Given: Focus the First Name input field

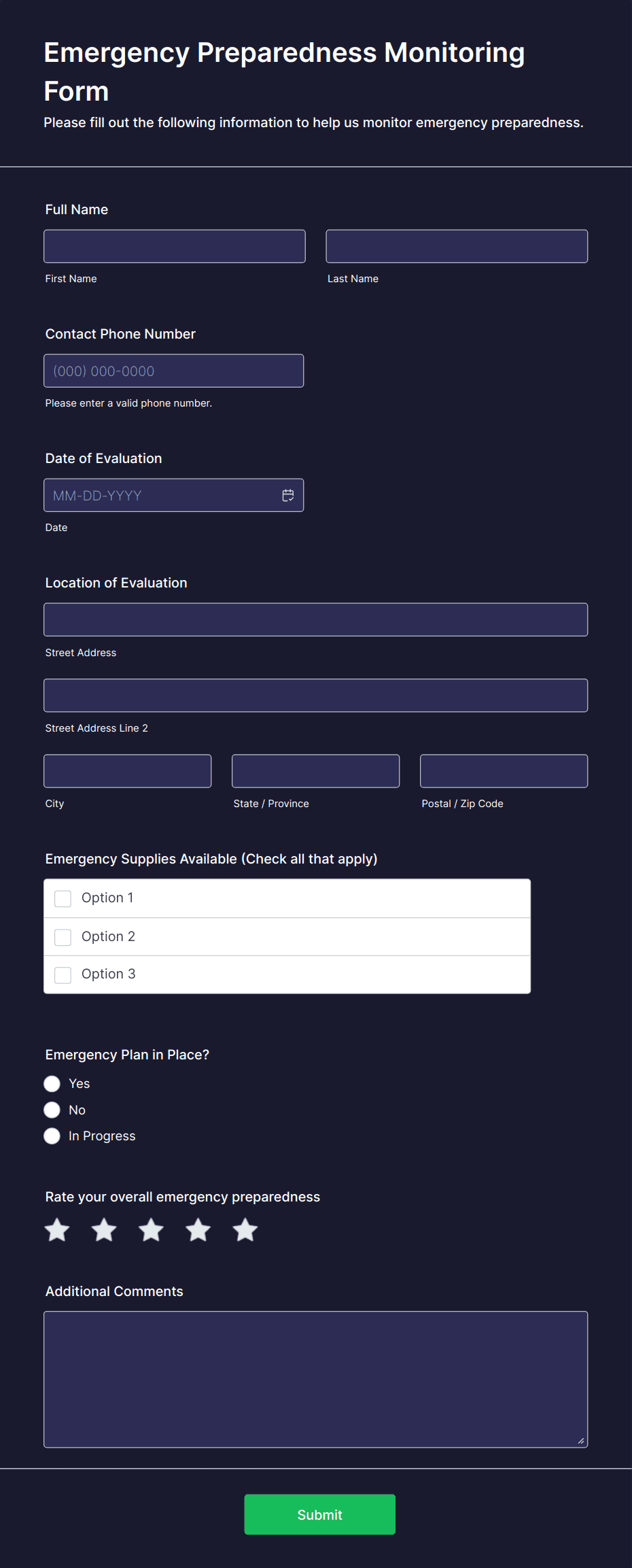Looking at the screenshot, I should click(x=175, y=246).
